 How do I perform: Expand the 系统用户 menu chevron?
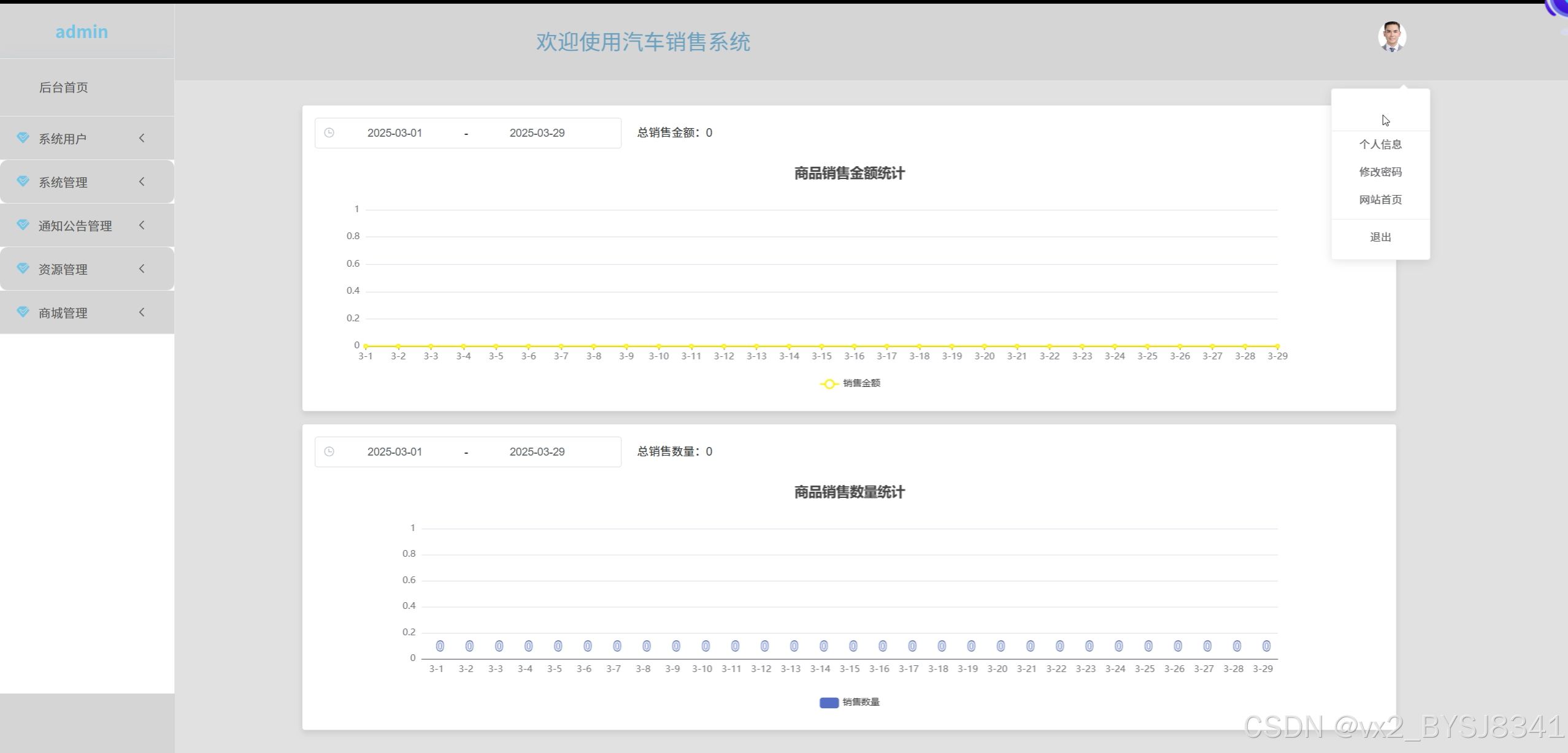click(142, 138)
